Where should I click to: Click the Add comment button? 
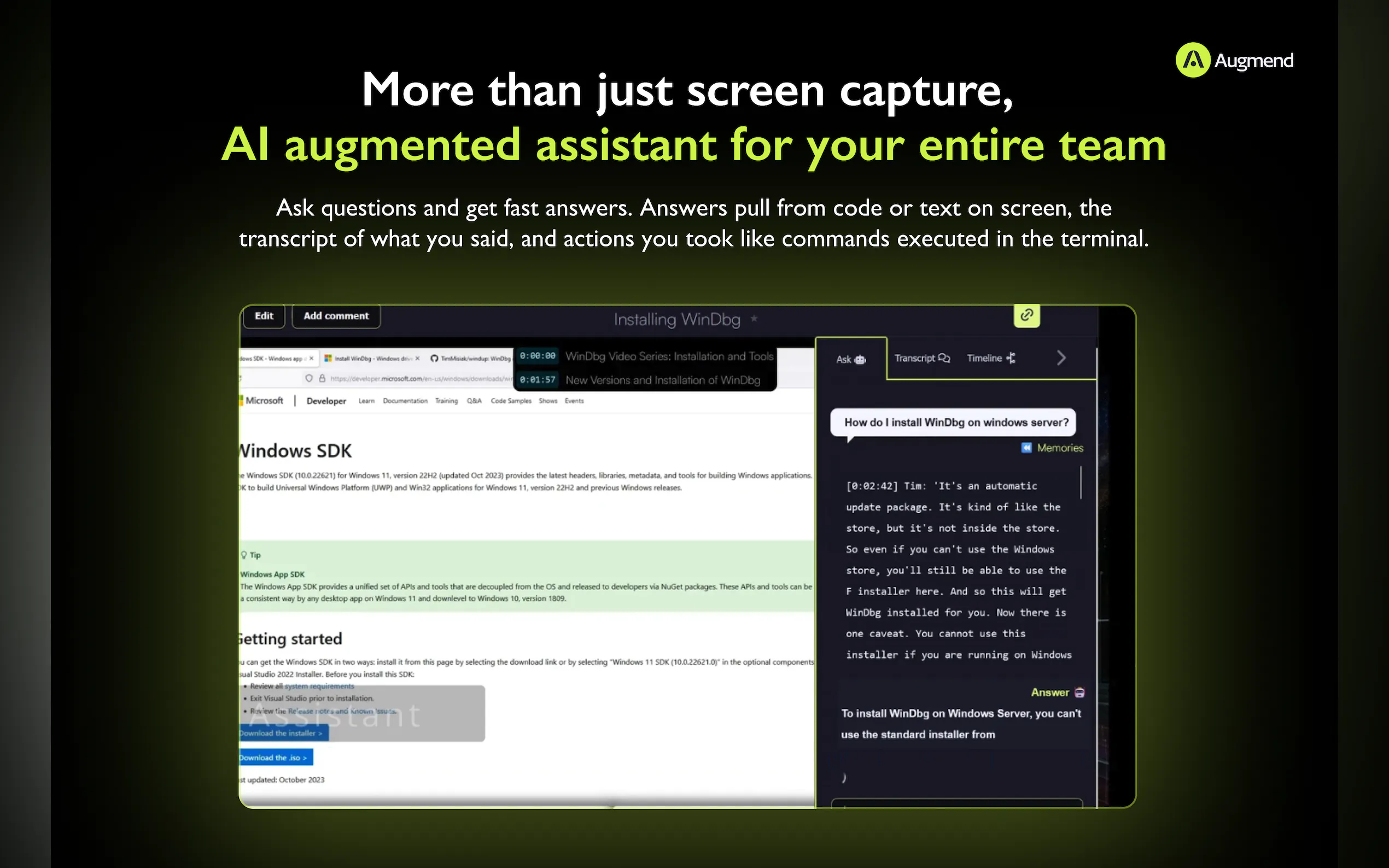click(336, 316)
